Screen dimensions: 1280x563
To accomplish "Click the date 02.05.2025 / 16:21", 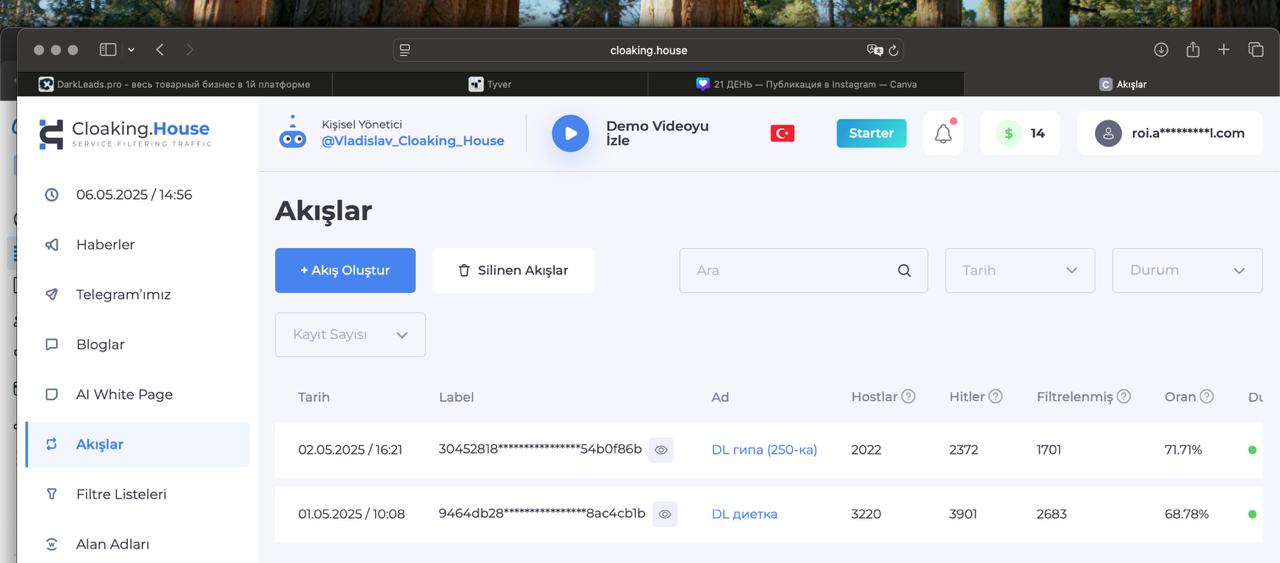I will click(x=350, y=450).
